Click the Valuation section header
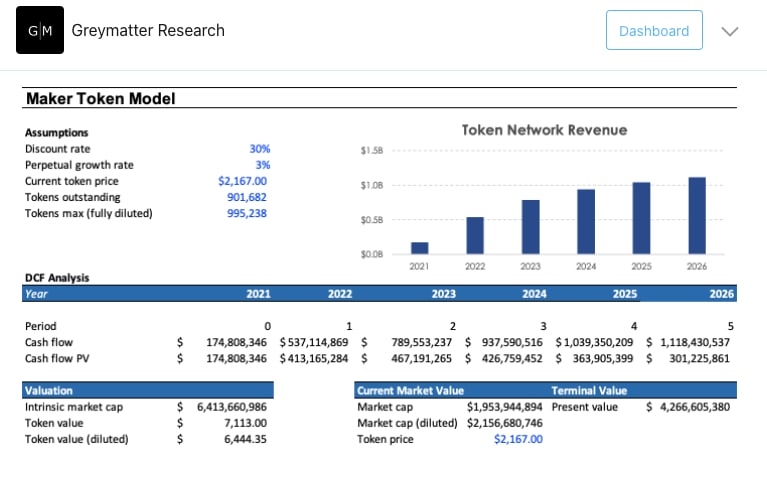 click(x=148, y=390)
